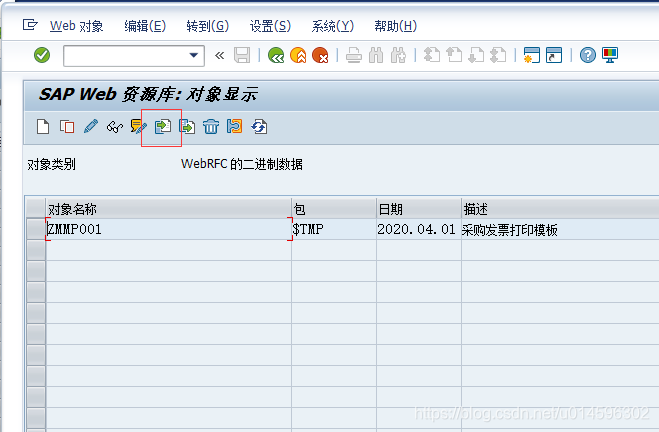
Task: Click the Create New Session icon
Action: point(532,55)
